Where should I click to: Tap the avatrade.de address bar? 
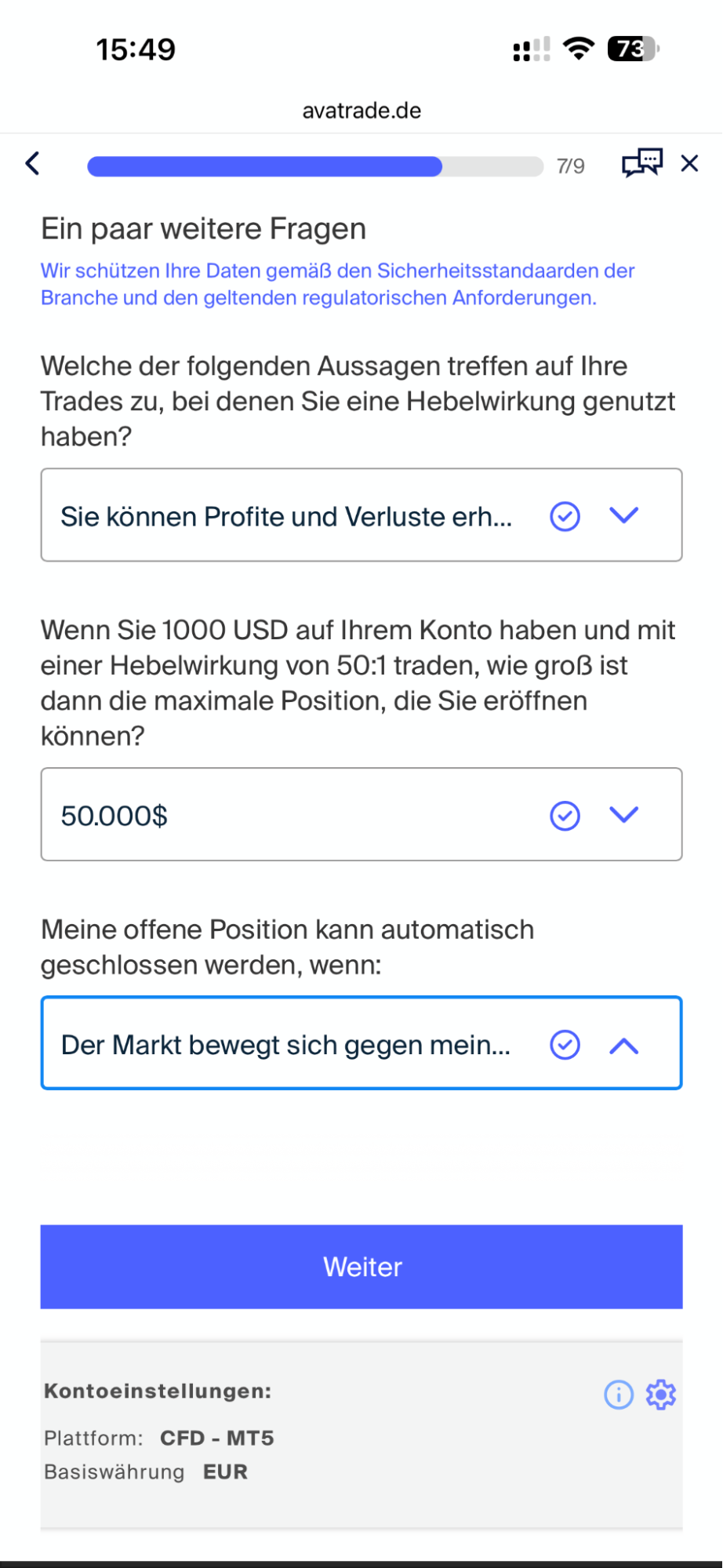coord(361,111)
